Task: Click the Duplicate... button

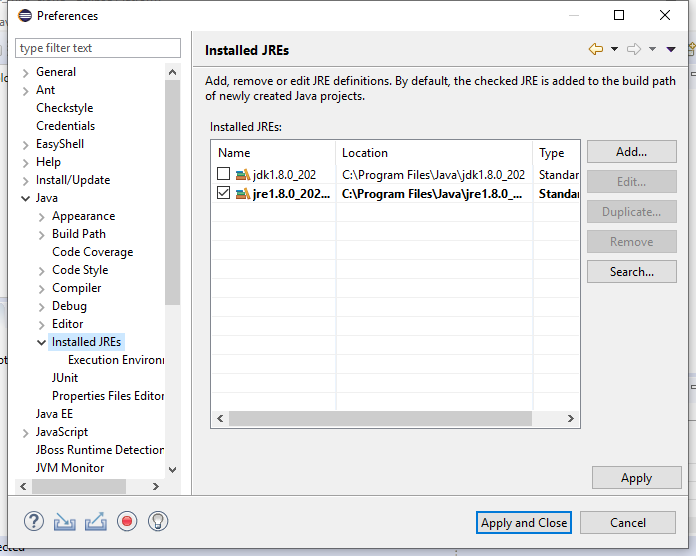Action: tap(632, 212)
